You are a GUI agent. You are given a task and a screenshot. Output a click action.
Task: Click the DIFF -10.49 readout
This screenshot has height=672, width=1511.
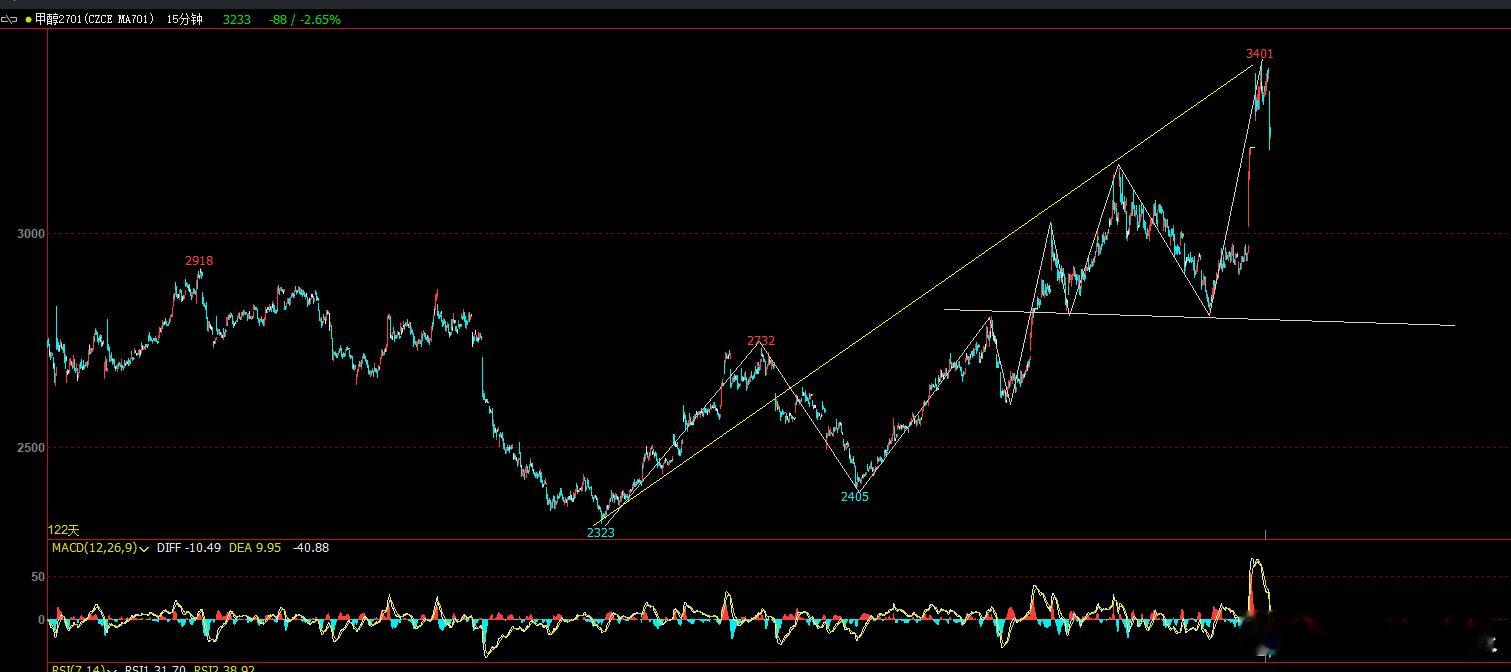(x=187, y=548)
